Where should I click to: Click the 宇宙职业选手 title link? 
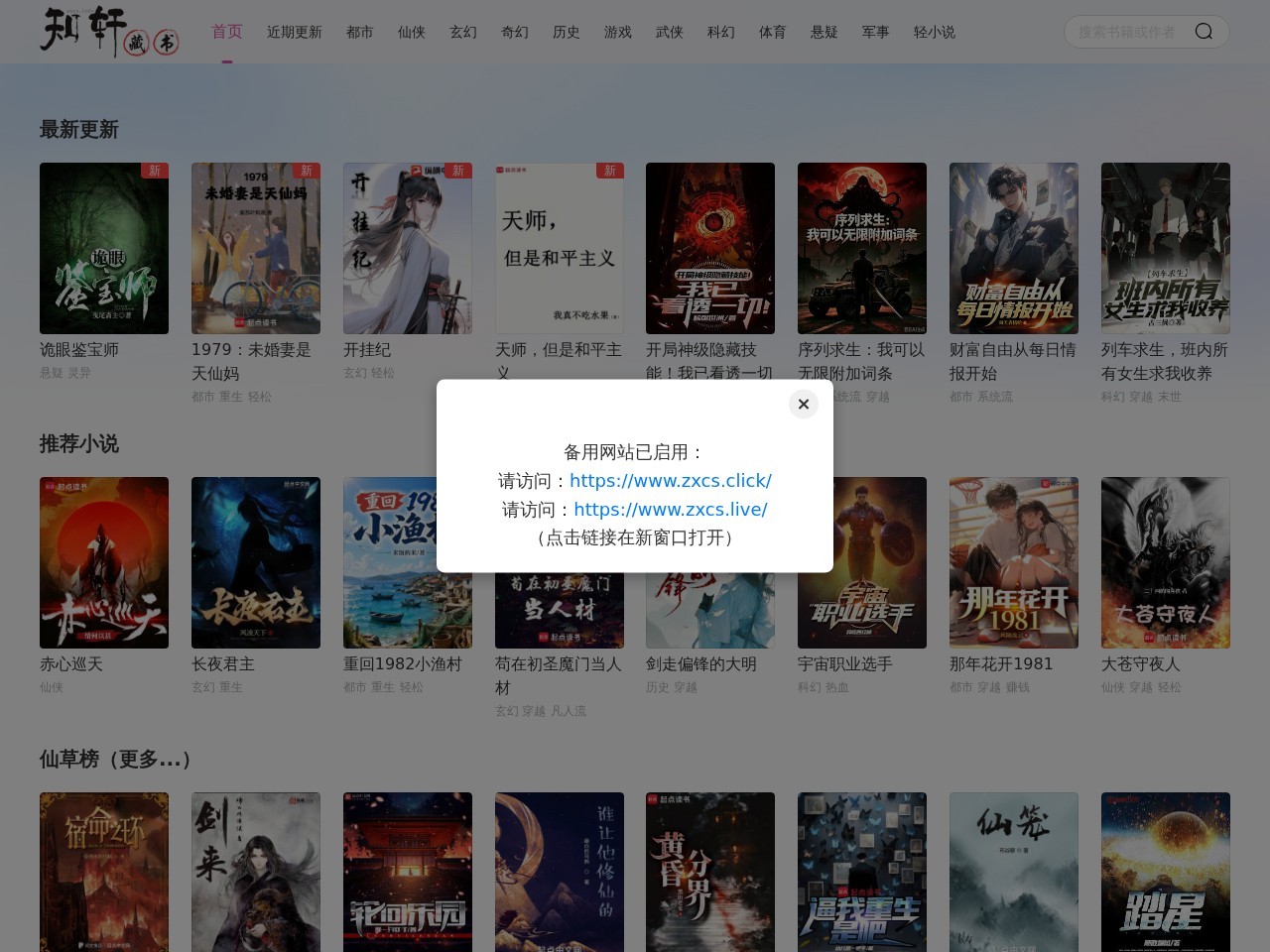pyautogui.click(x=845, y=664)
